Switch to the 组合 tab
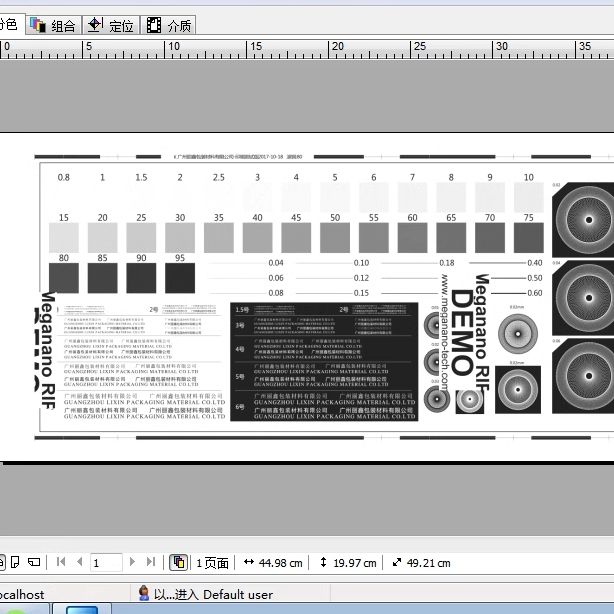 54,25
